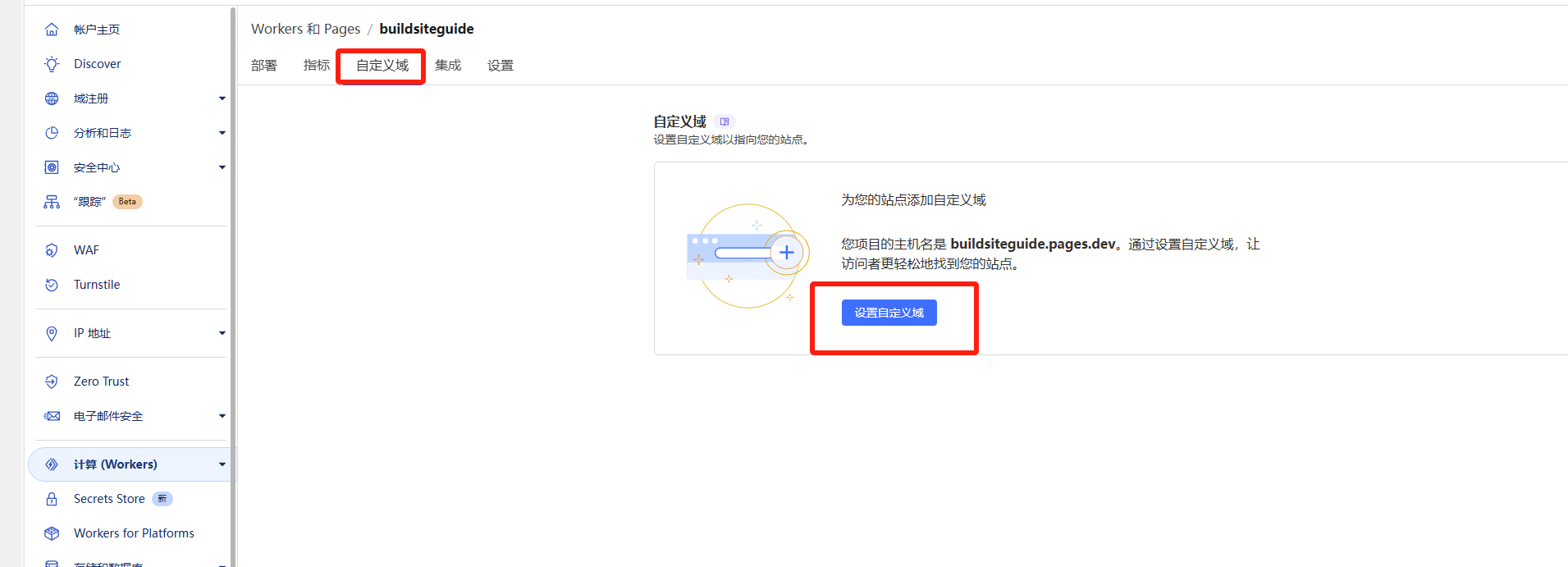The image size is (1568, 567).
Task: Expand the 安全中心 submenu arrow
Action: [222, 167]
